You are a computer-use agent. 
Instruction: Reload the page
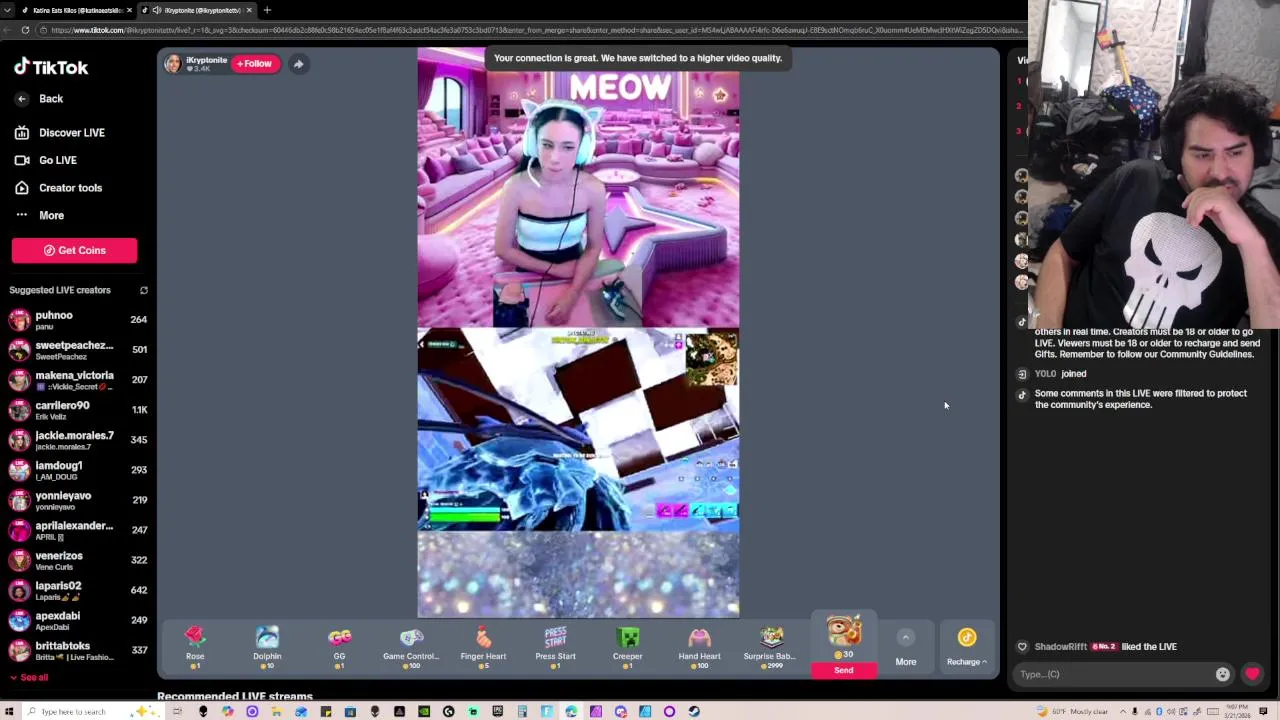(25, 30)
